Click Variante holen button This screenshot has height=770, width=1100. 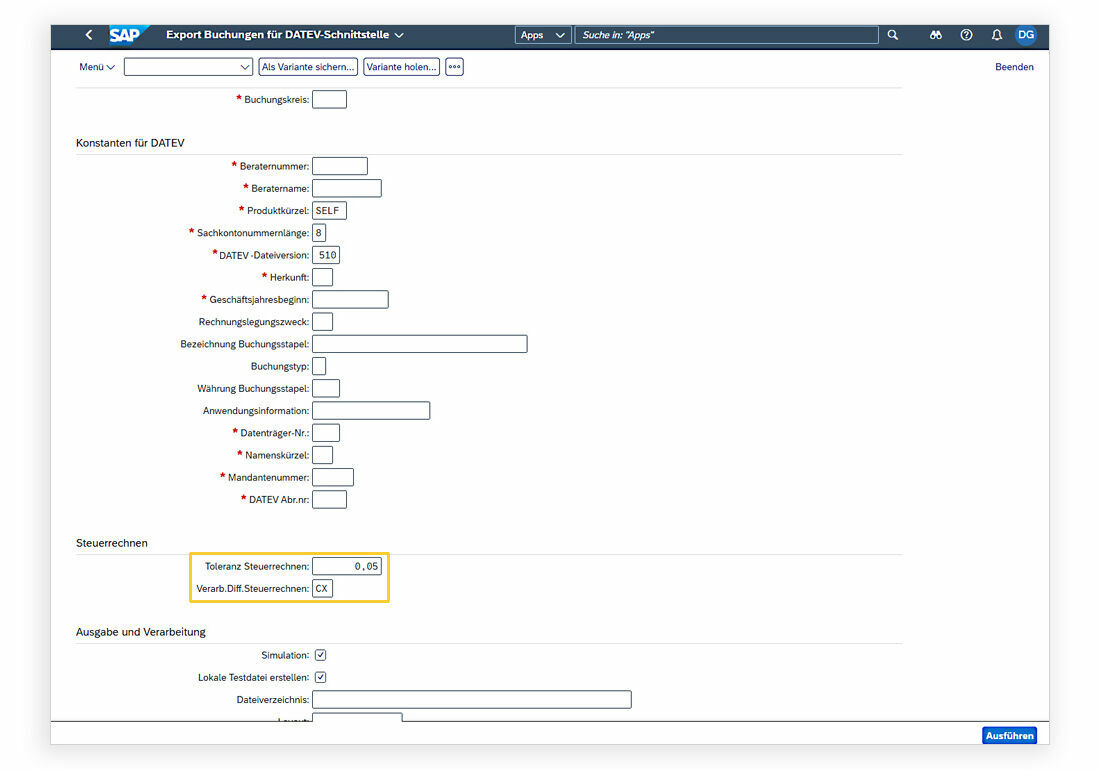[x=401, y=67]
